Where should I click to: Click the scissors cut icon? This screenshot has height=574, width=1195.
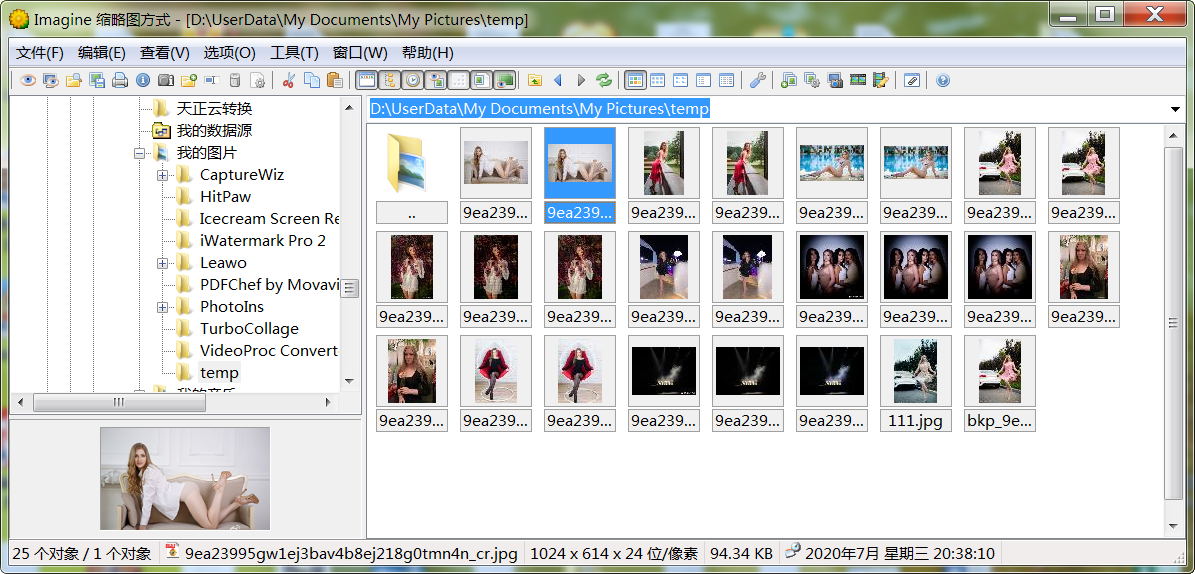(x=289, y=81)
